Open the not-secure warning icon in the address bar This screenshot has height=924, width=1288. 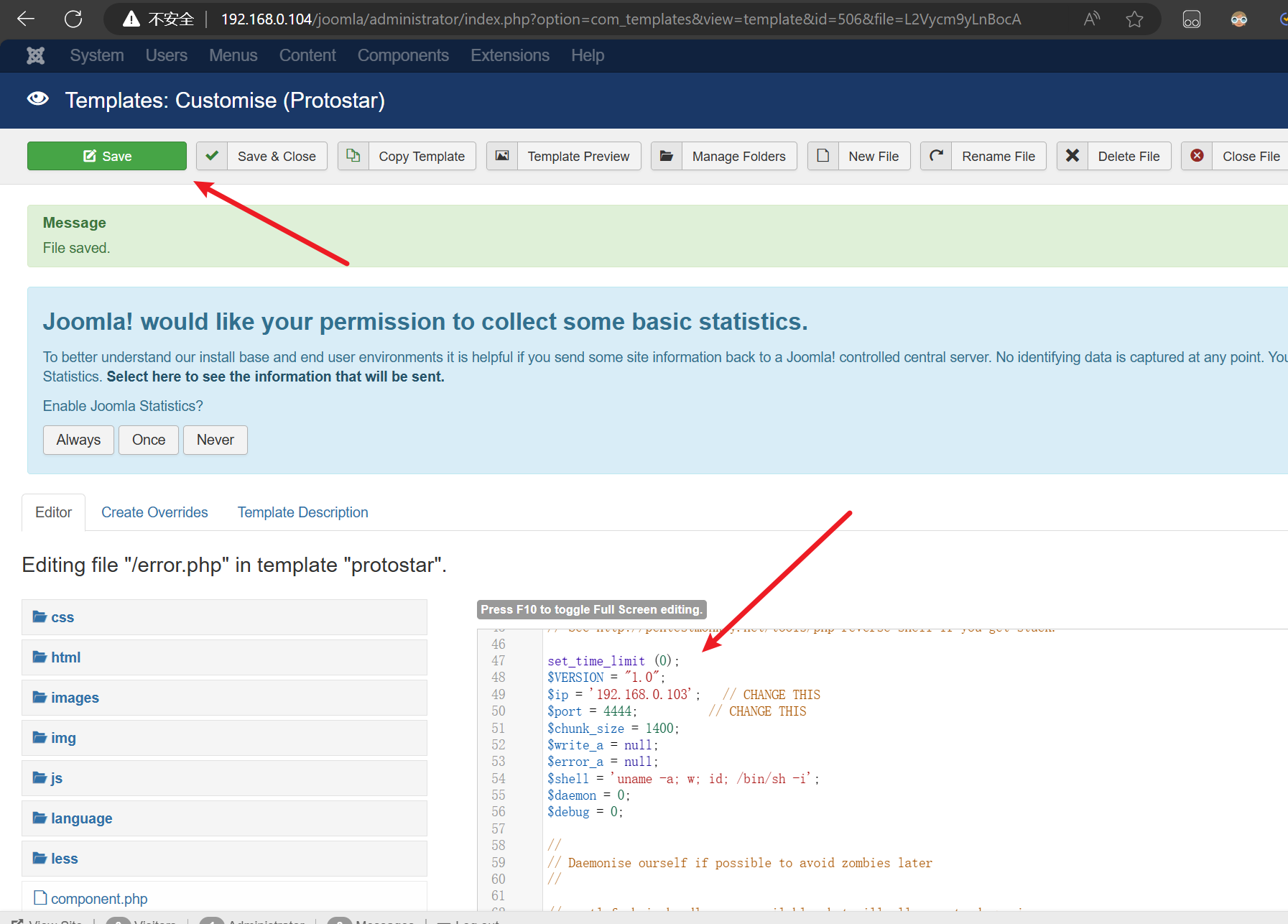coord(131,19)
